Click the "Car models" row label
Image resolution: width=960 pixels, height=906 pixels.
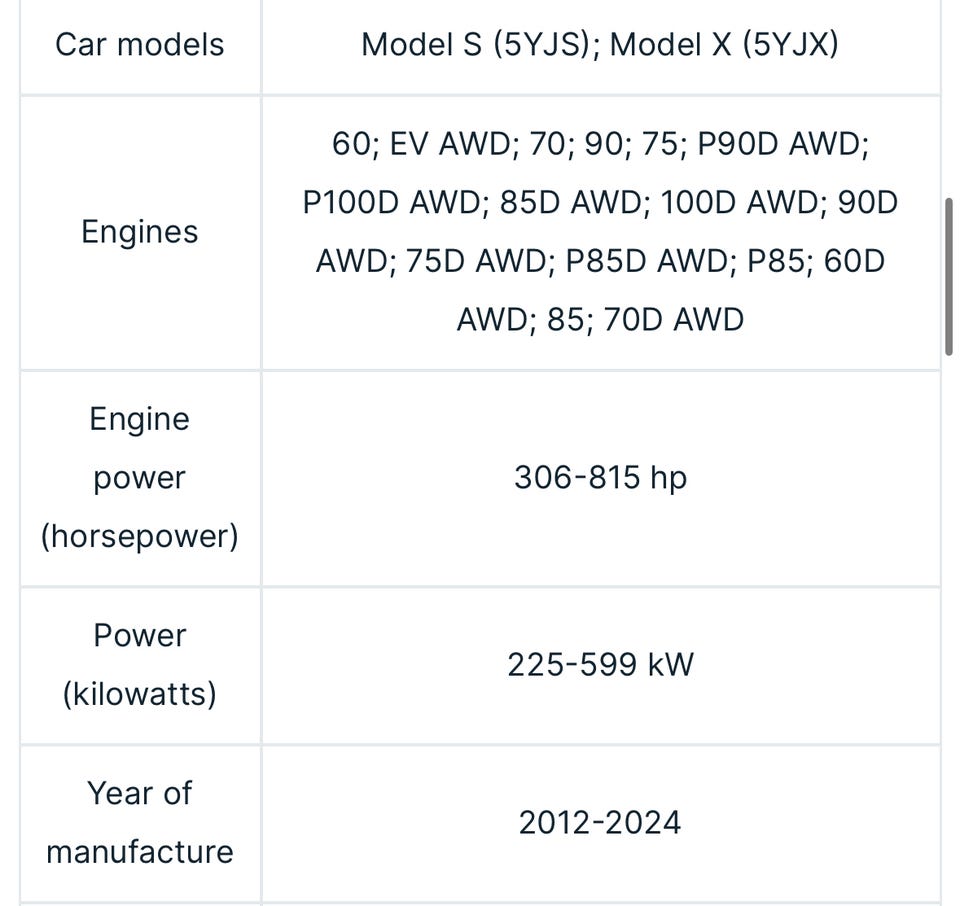140,45
